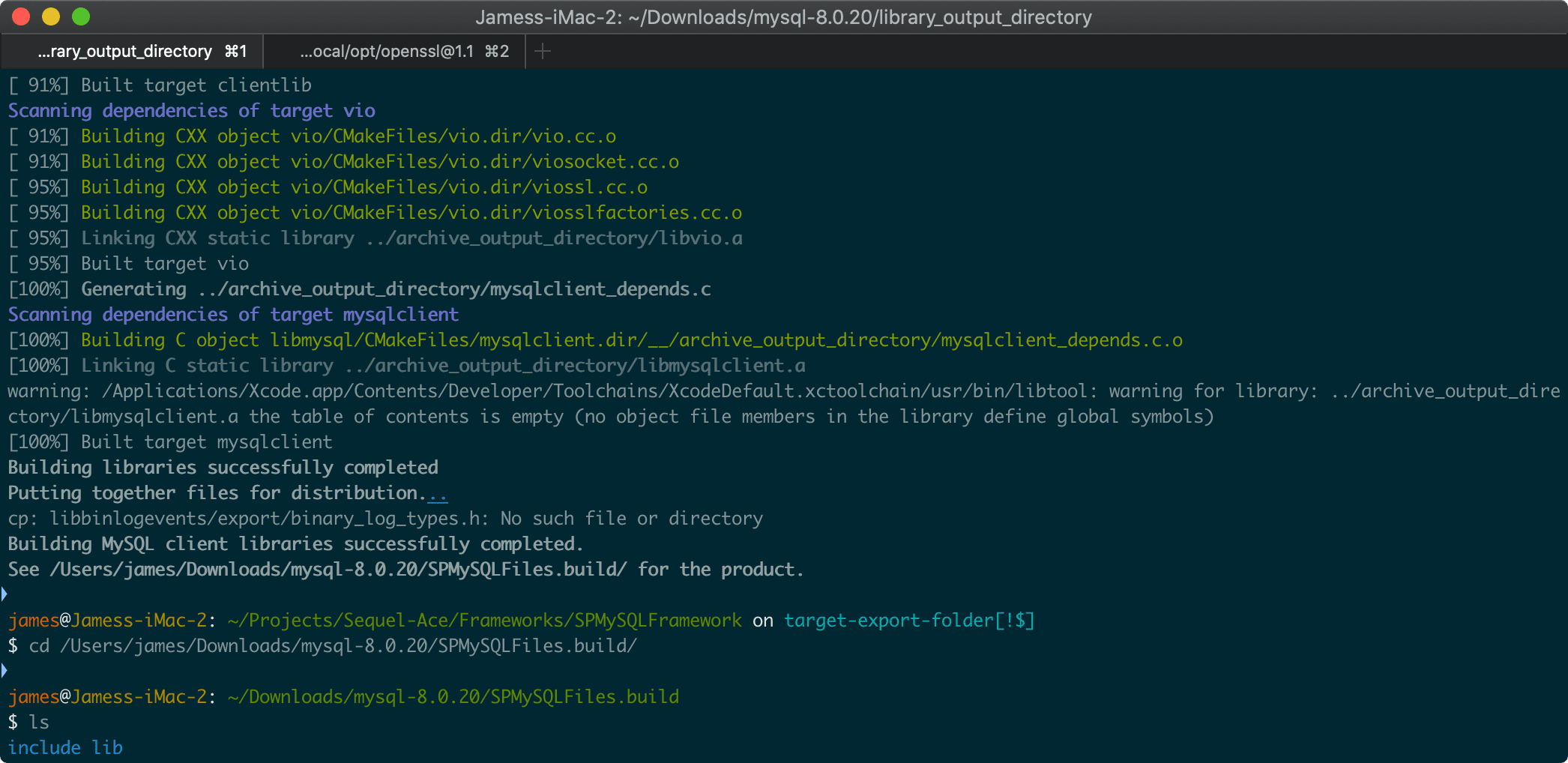Click 'Building MySQL client libraries successfully completed'
The width and height of the screenshot is (1568, 763).
coord(295,544)
